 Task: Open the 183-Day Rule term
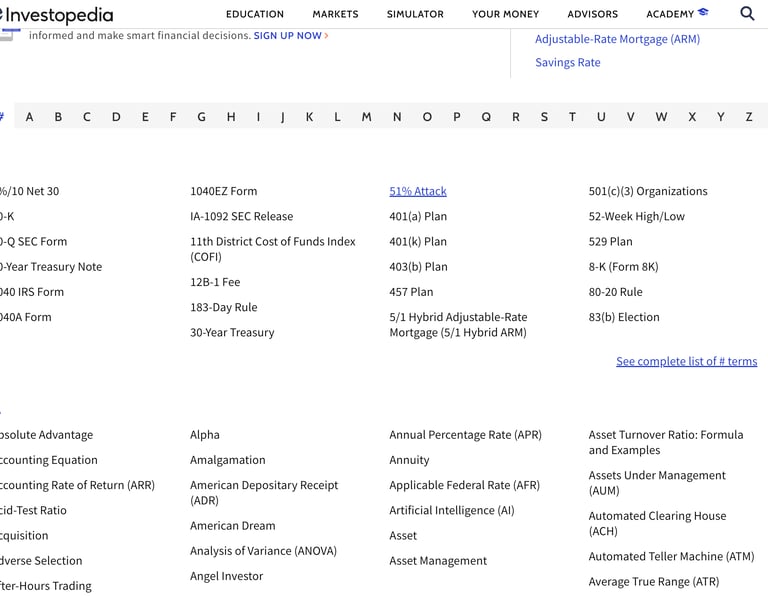coord(223,308)
